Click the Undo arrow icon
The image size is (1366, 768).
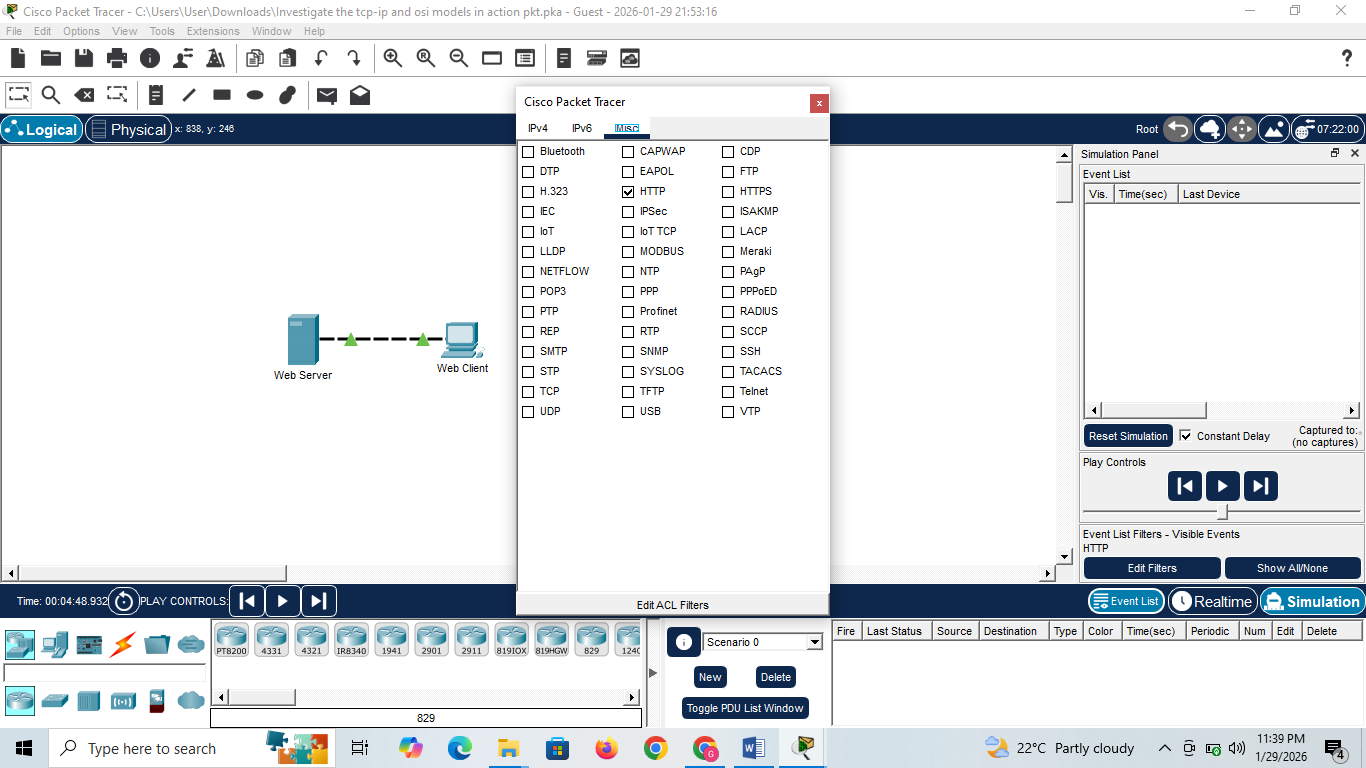[x=321, y=58]
